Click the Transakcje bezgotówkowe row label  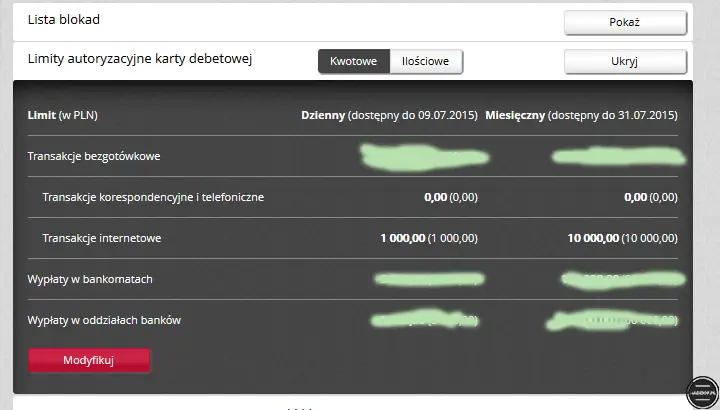(x=94, y=156)
